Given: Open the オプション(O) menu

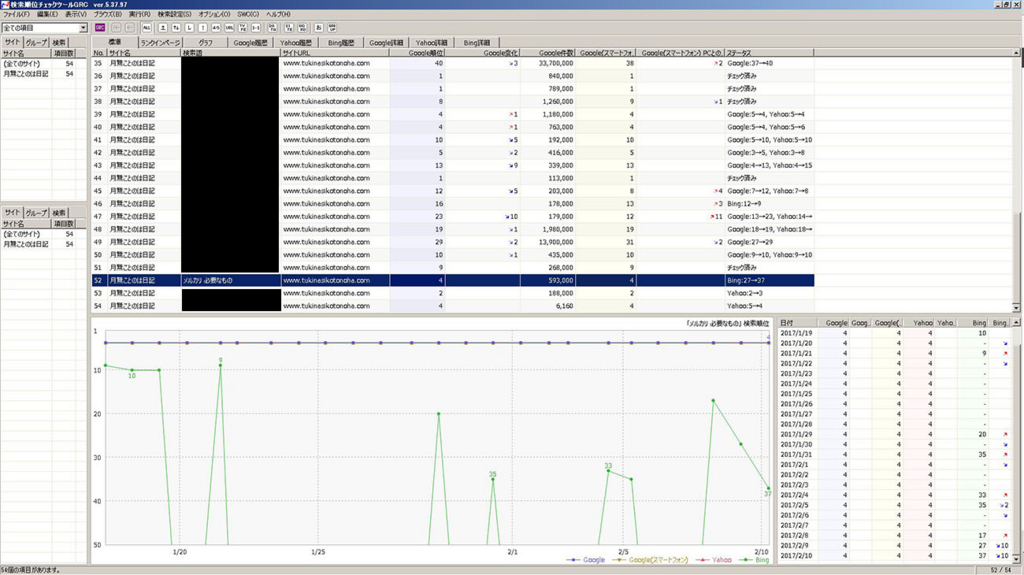Looking at the screenshot, I should 214,14.
